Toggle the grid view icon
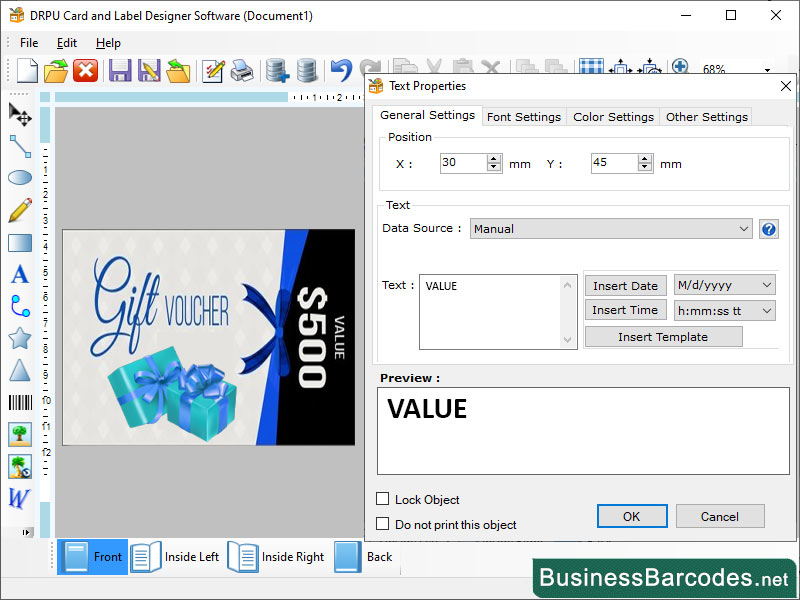 click(592, 66)
